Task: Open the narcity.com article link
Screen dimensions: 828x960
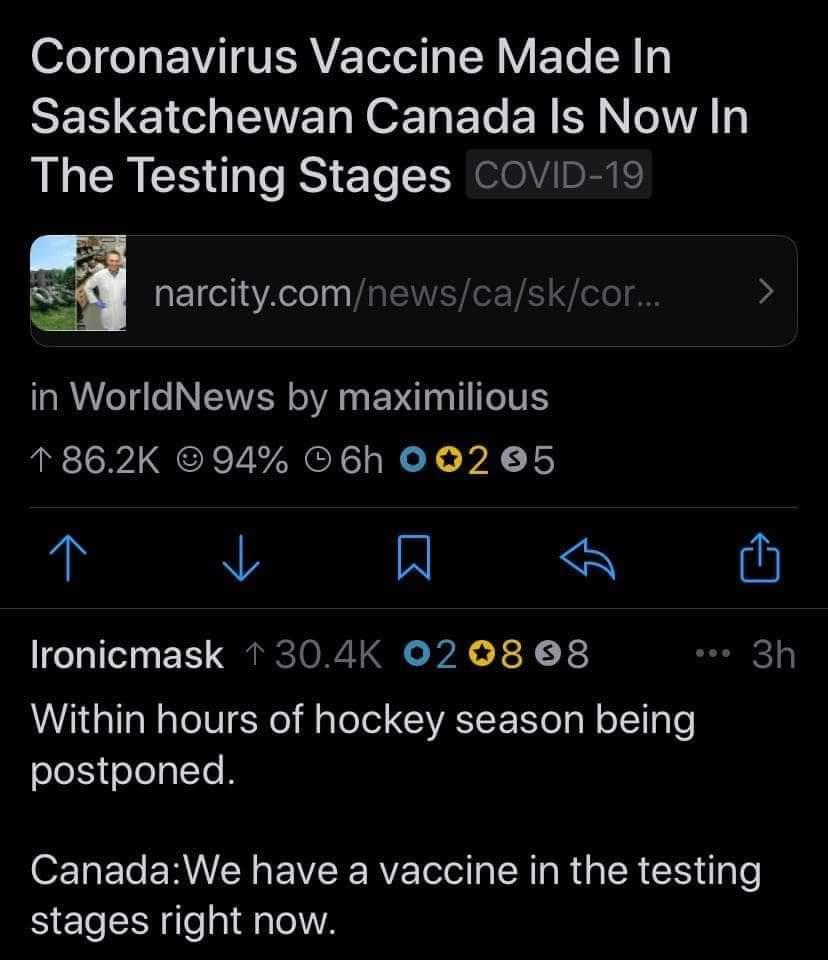Action: tap(412, 292)
